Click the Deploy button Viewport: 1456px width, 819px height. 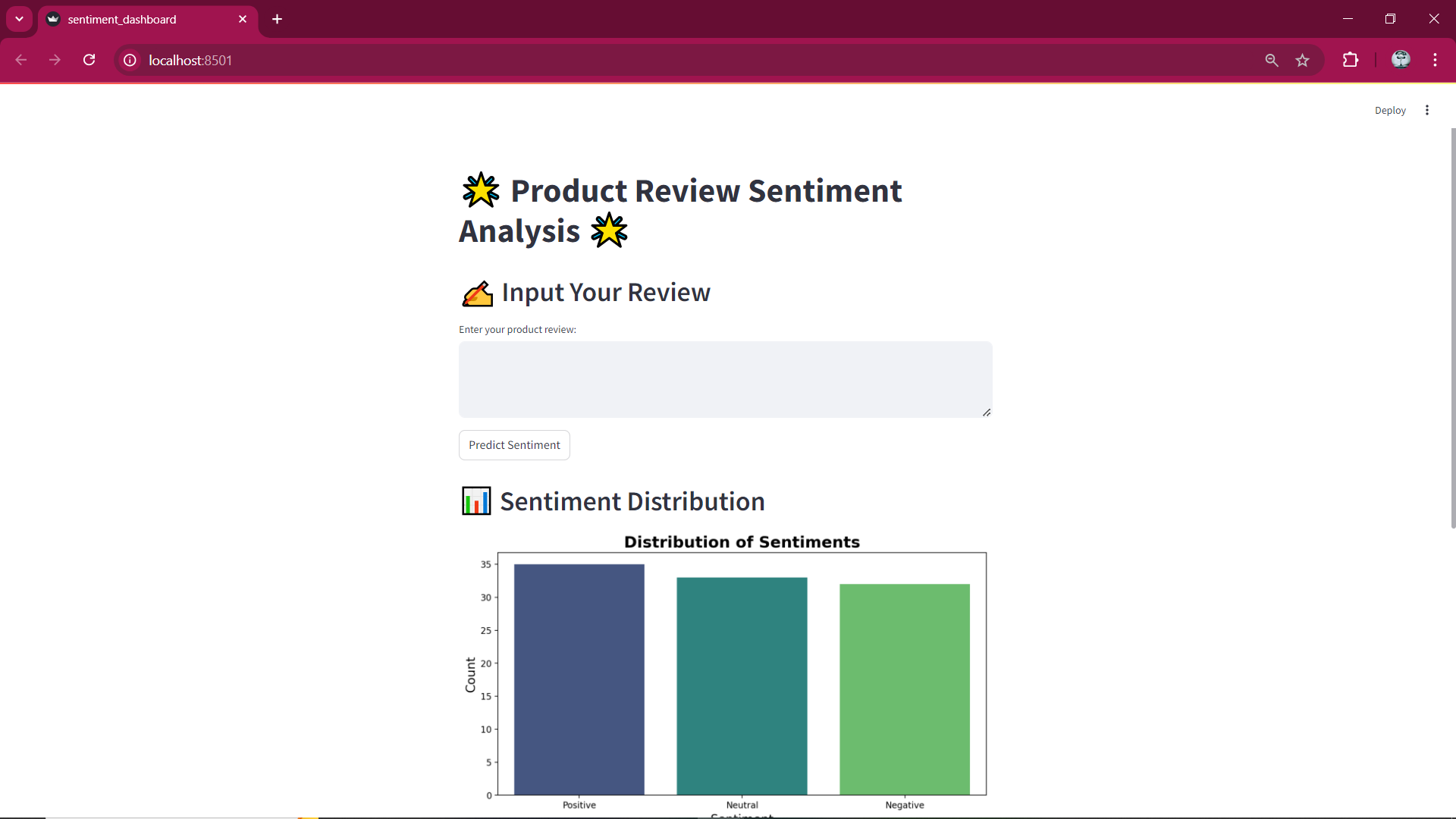[1390, 110]
